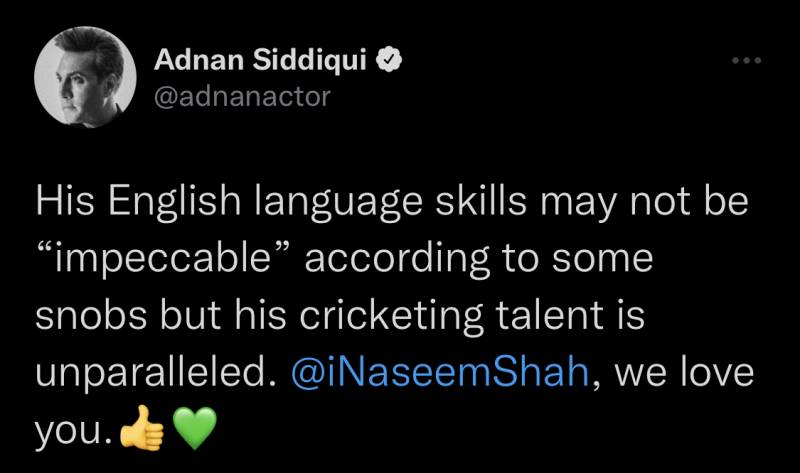Click the word "His" starting the tweet

pos(64,203)
